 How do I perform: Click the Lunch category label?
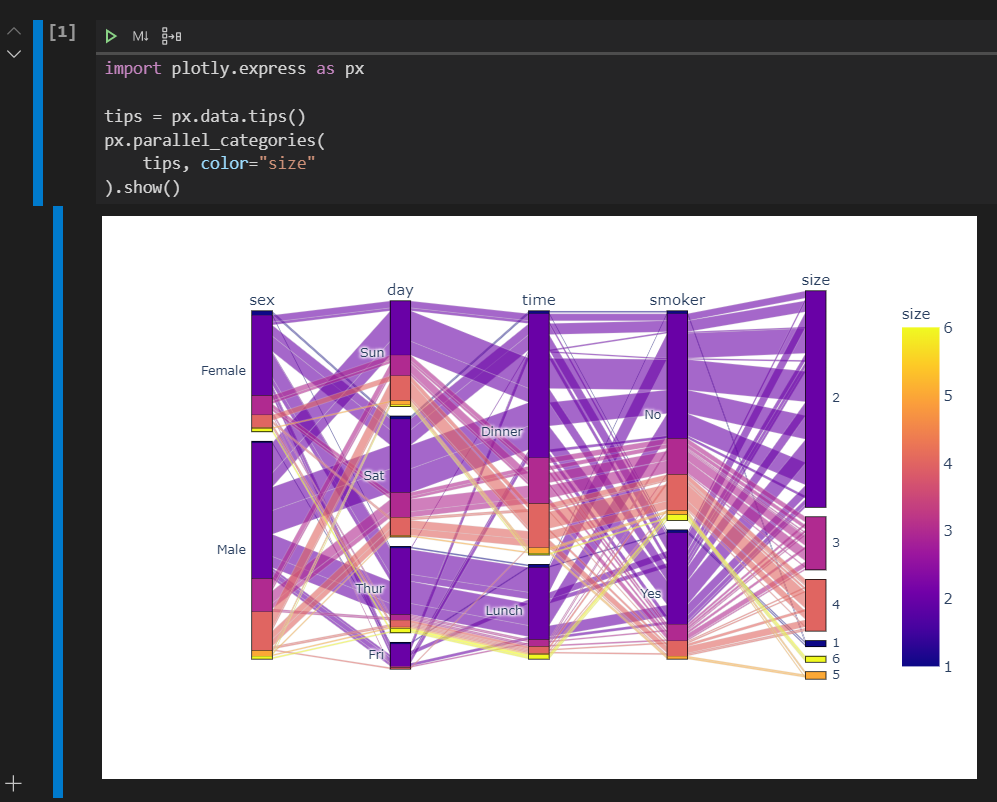pos(504,611)
